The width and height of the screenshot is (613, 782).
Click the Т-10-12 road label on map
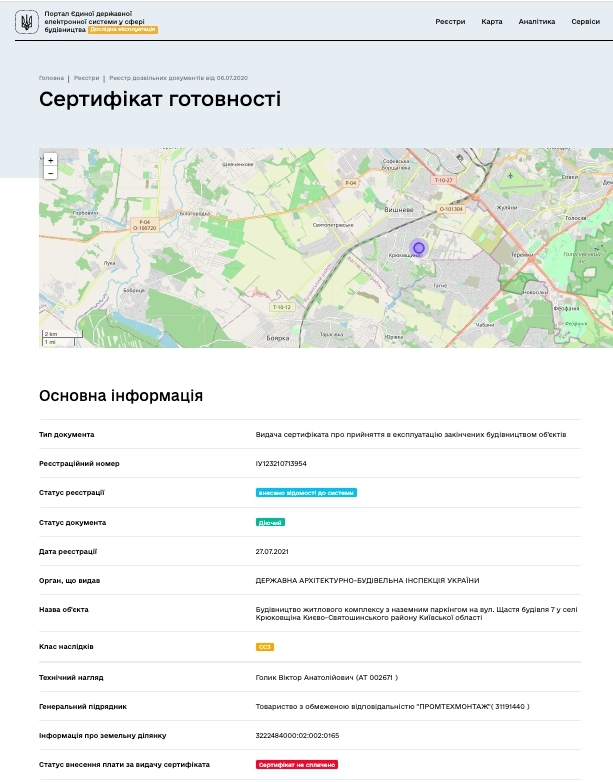(282, 307)
